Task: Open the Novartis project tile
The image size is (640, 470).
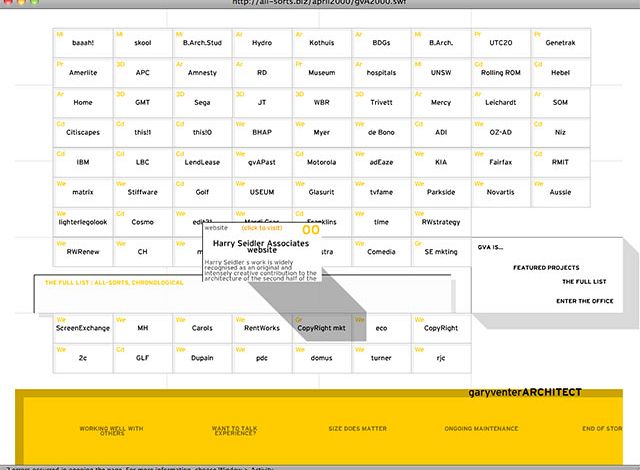Action: pyautogui.click(x=500, y=191)
